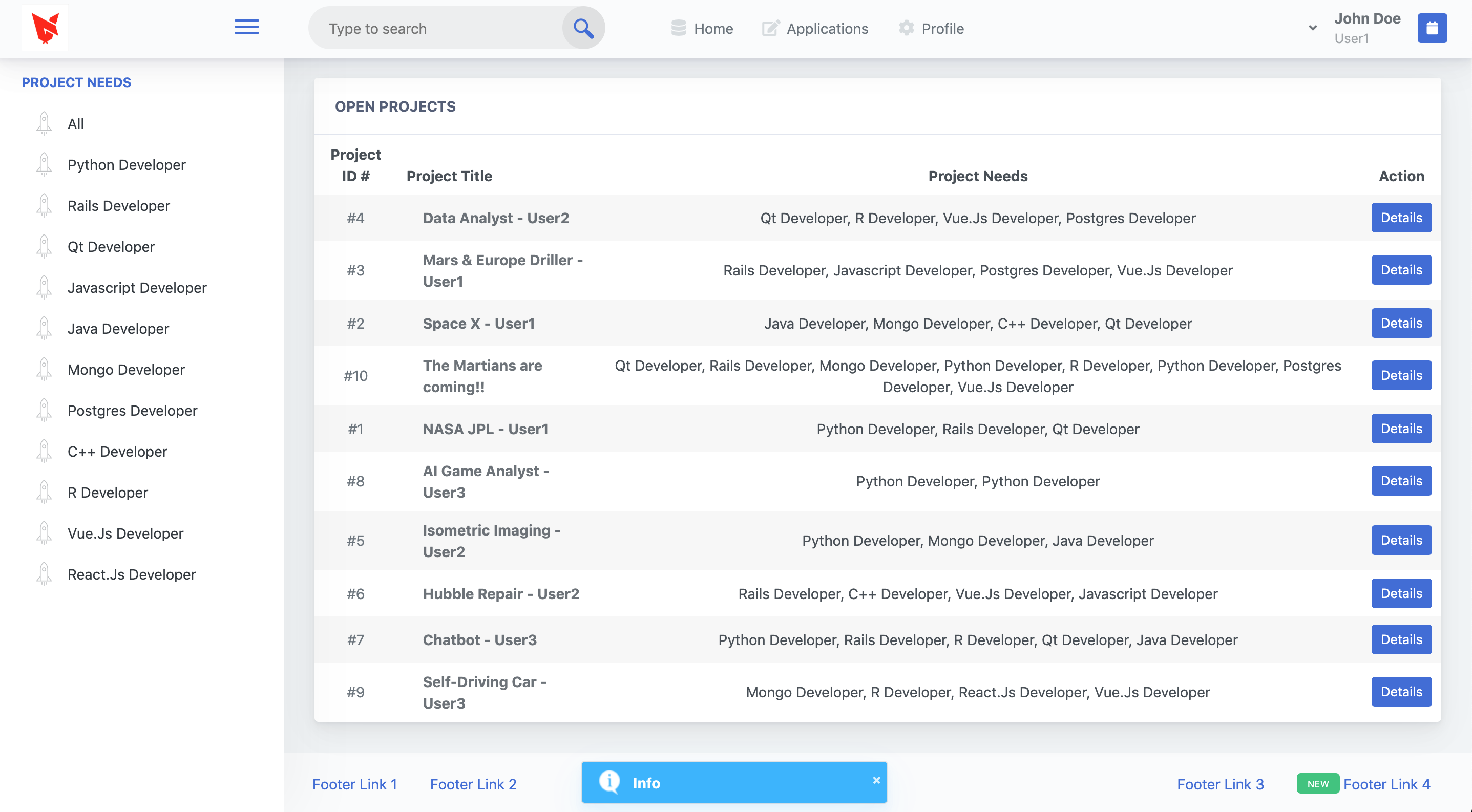Open Footer Link 3
Viewport: 1472px width, 812px height.
pos(1220,784)
